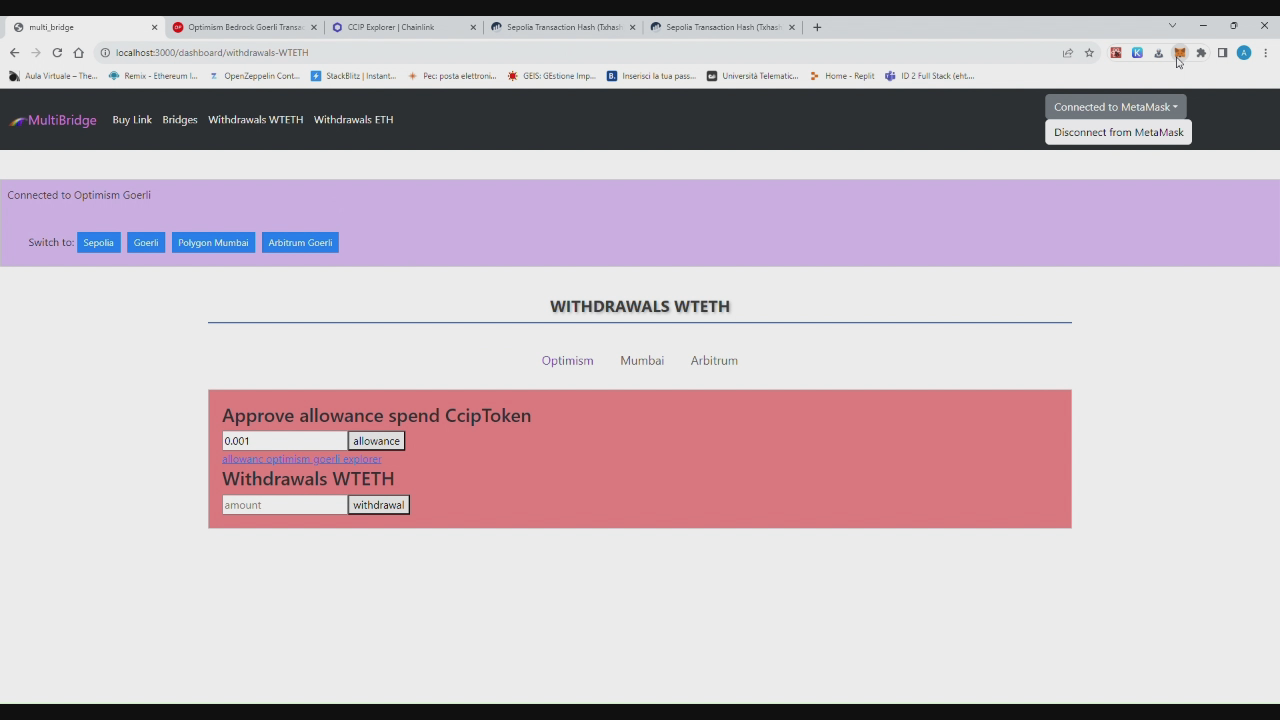Viewport: 1280px width, 720px height.
Task: Open the Chrome profile avatar
Action: (x=1244, y=53)
